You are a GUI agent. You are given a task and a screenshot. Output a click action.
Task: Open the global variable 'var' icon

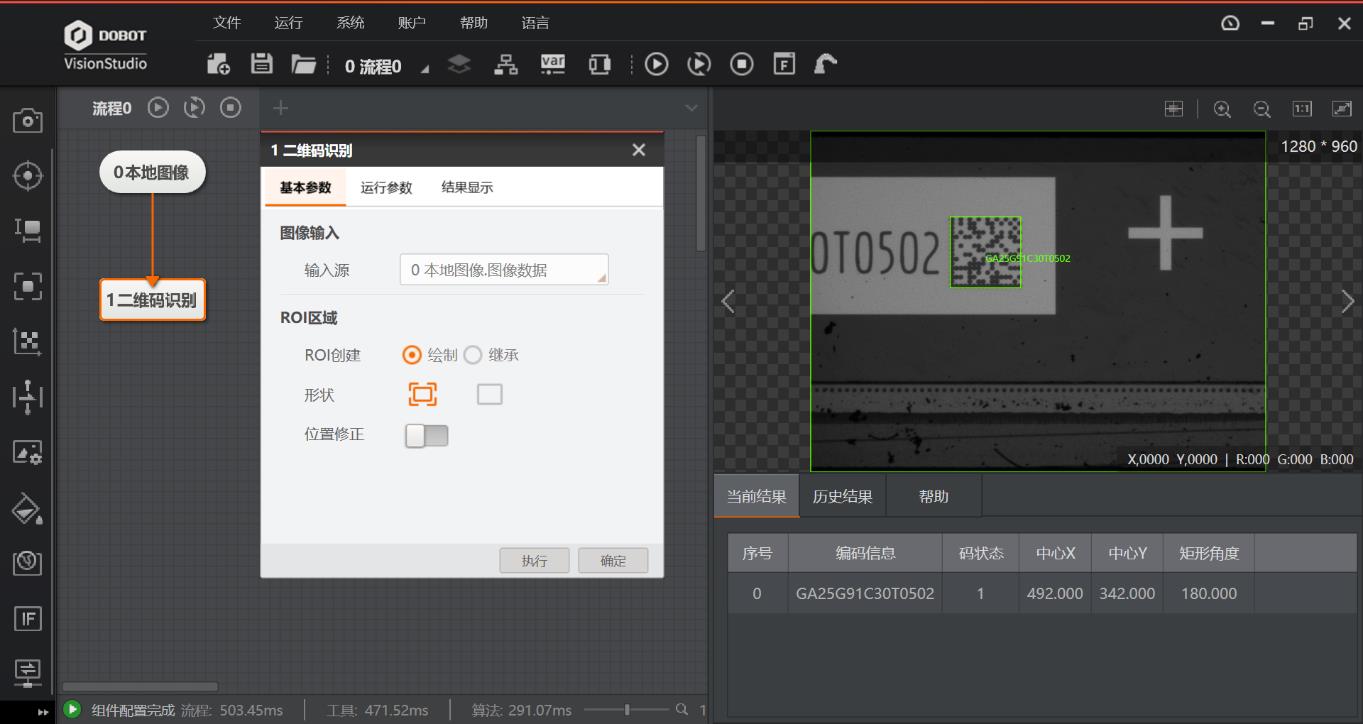(553, 64)
